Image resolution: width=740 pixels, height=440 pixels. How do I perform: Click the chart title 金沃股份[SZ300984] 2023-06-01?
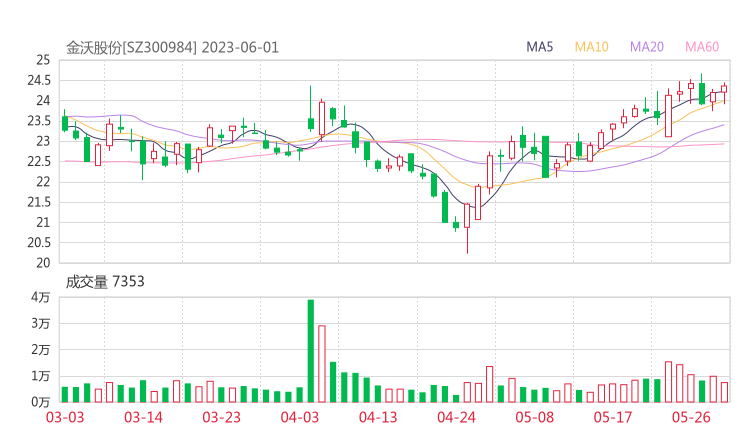[172, 48]
